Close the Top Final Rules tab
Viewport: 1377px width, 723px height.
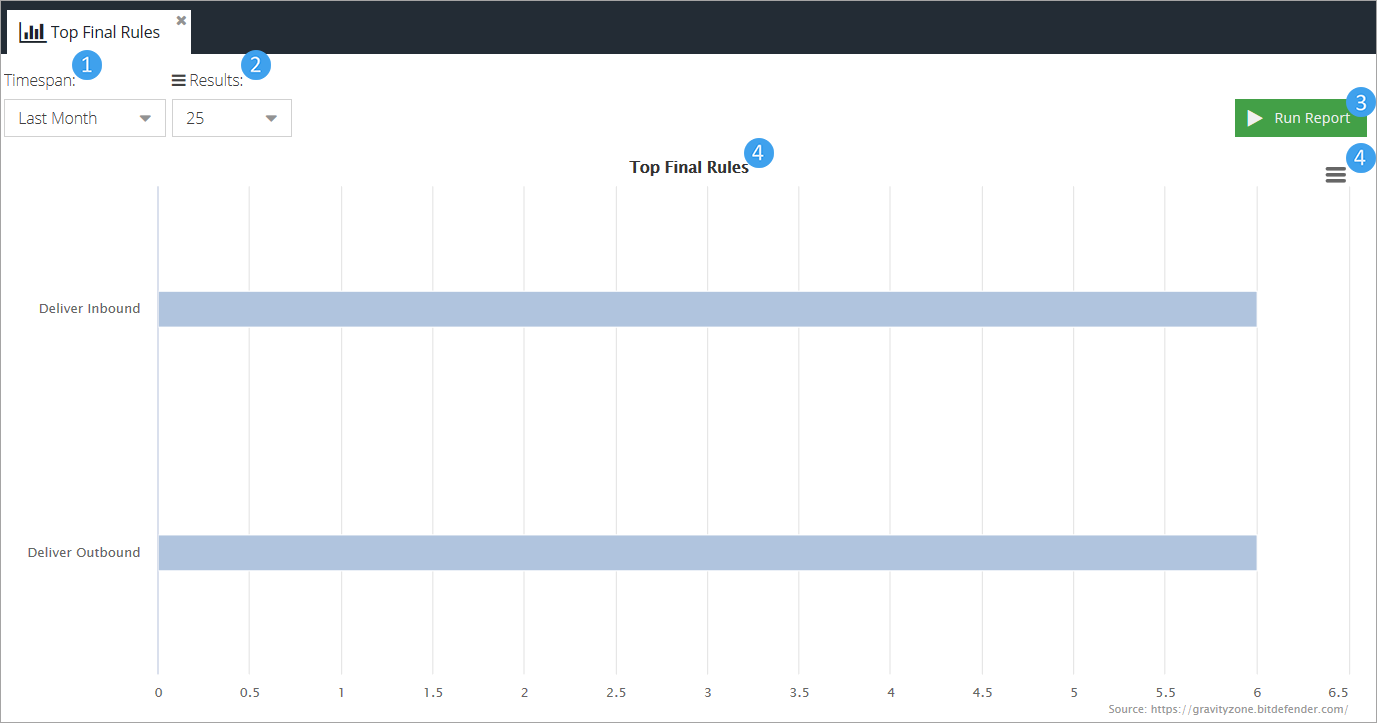point(181,20)
